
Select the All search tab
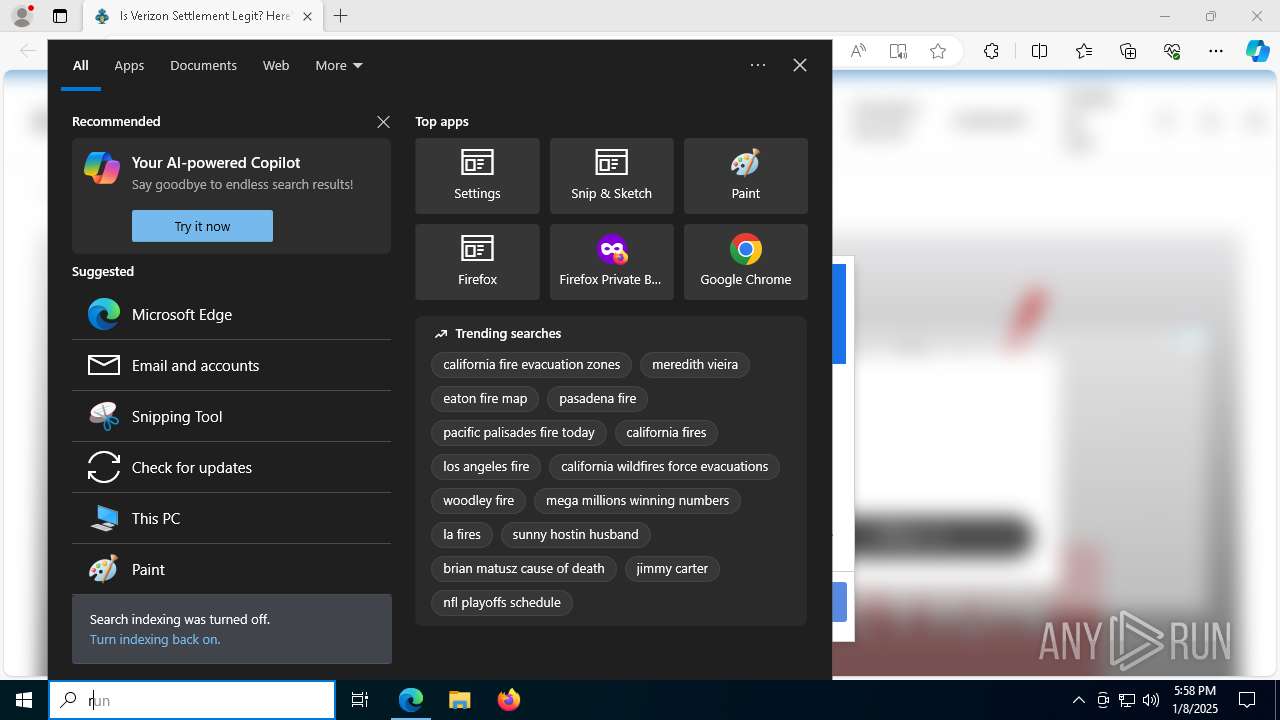pos(81,65)
